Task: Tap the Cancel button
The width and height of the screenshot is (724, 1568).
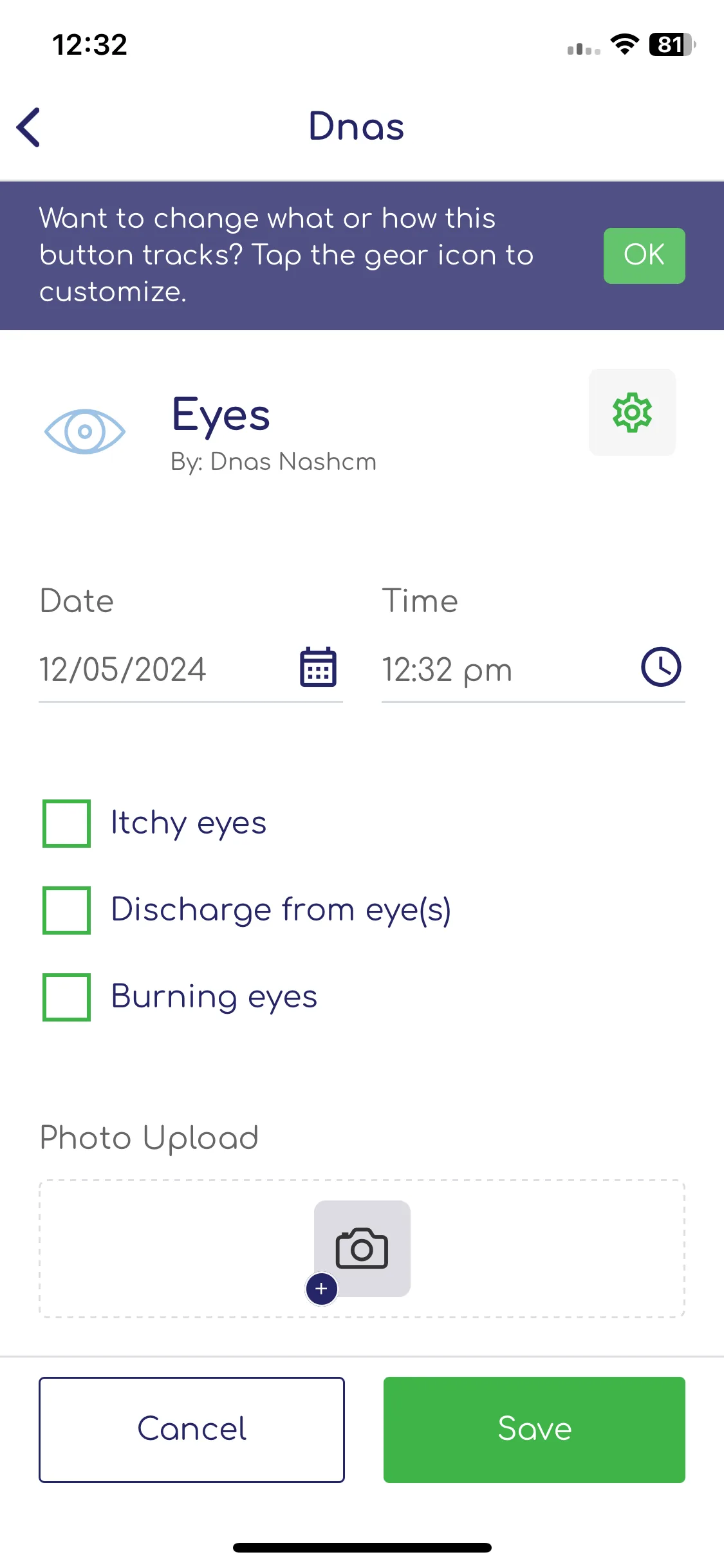Action: coord(192,1430)
